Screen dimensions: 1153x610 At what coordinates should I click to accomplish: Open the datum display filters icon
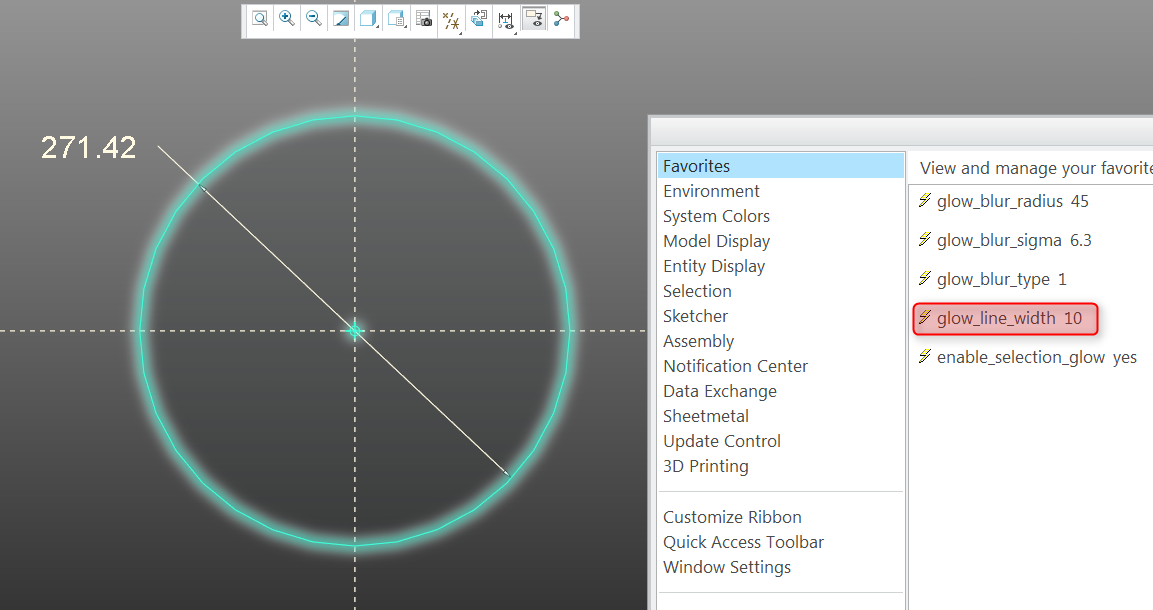coord(451,21)
